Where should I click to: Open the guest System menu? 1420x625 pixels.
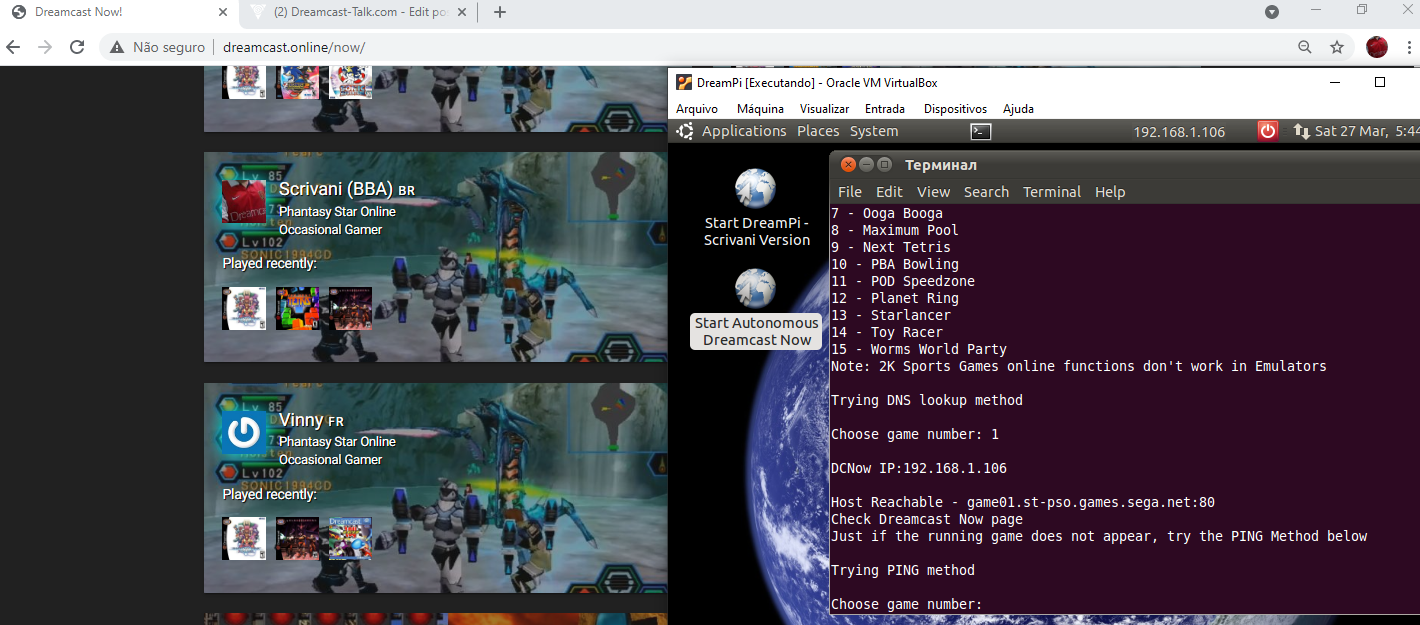[x=874, y=131]
